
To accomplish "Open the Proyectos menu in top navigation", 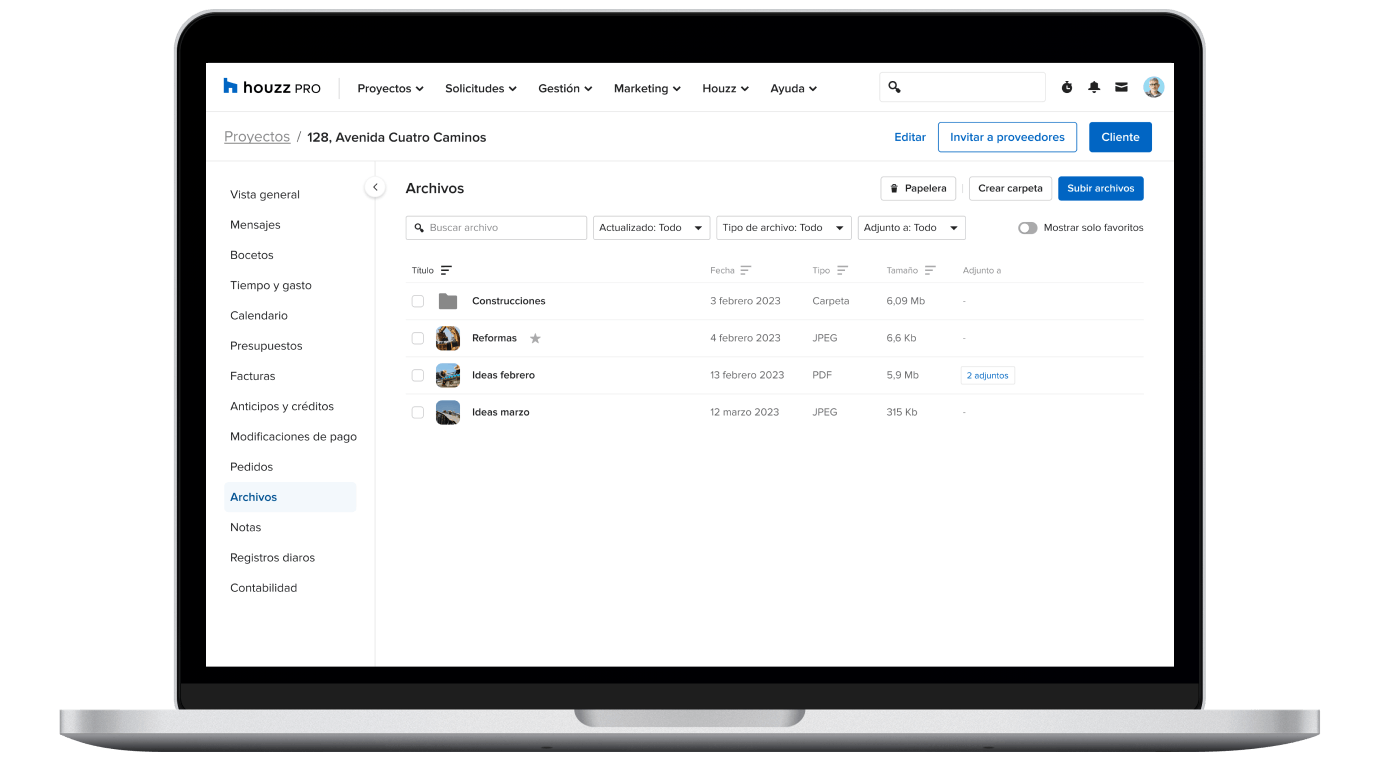I will tap(390, 89).
